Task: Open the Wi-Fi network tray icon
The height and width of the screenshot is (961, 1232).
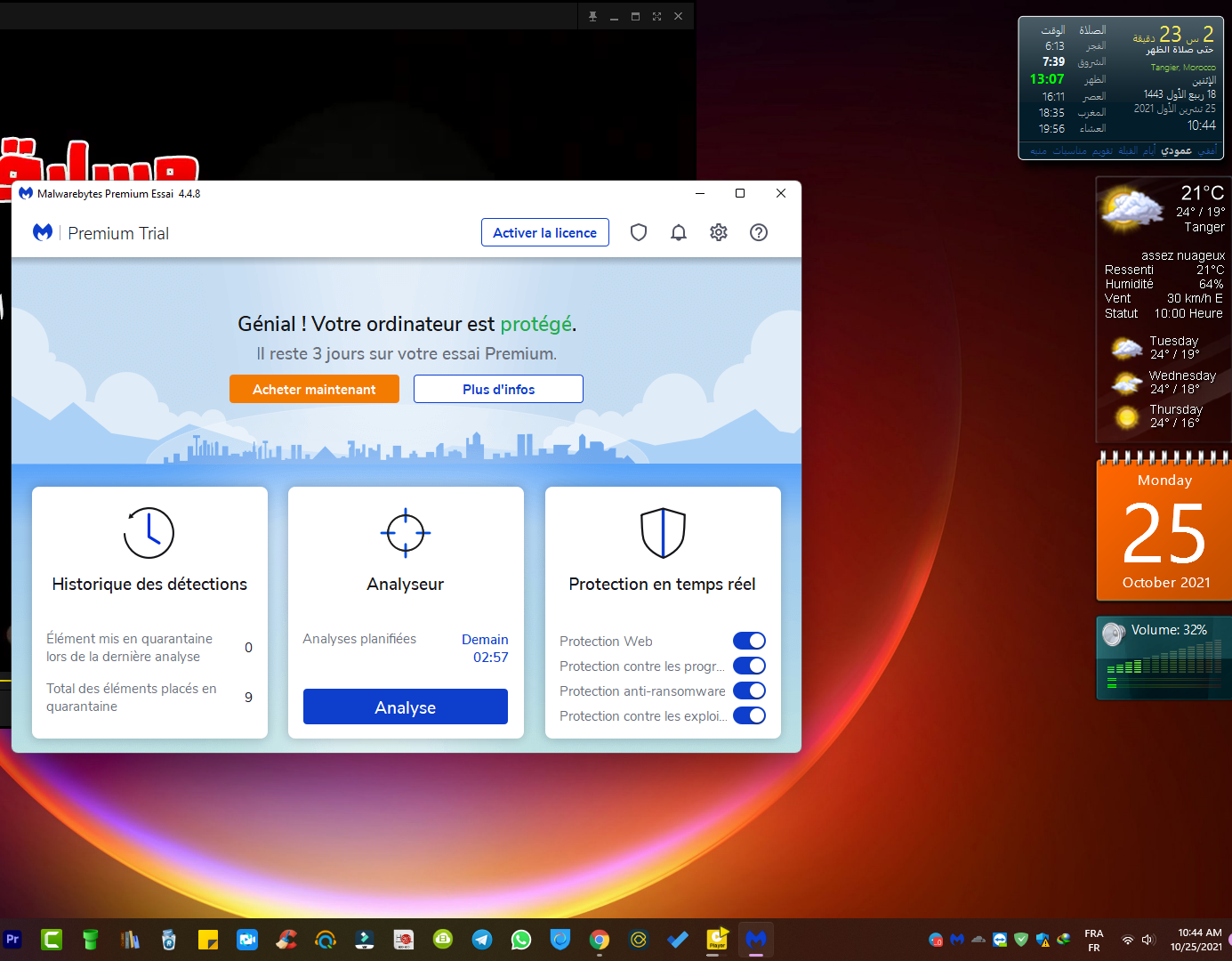Action: pos(1127,940)
